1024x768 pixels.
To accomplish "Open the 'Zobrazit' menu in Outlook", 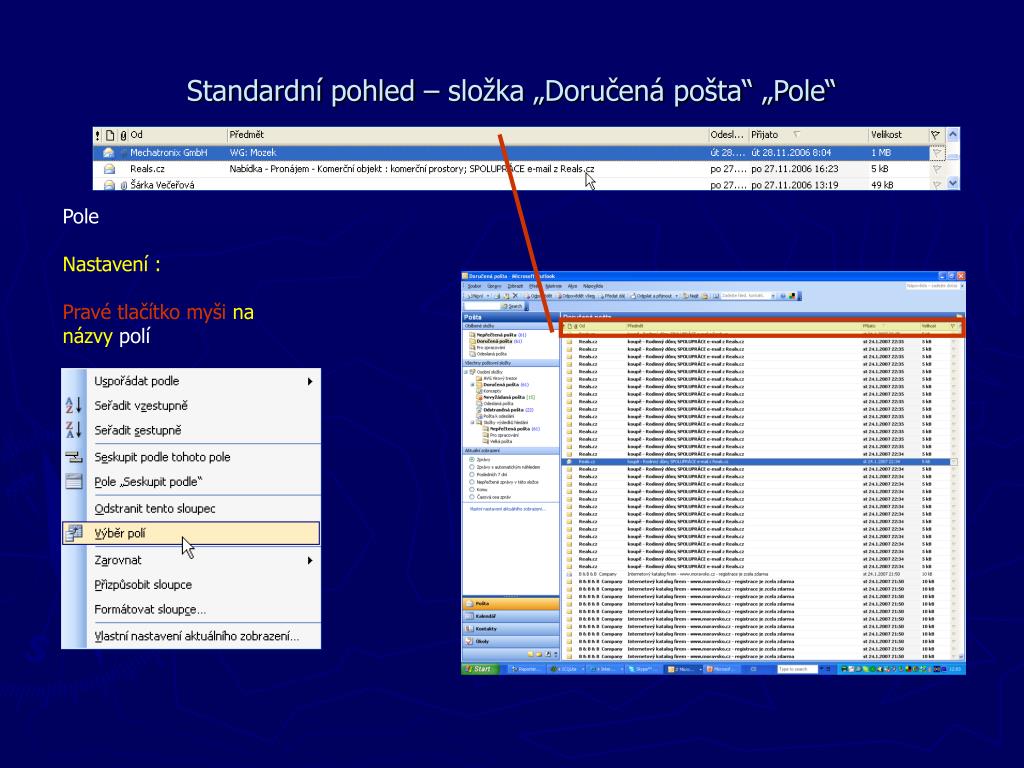I will (515, 286).
